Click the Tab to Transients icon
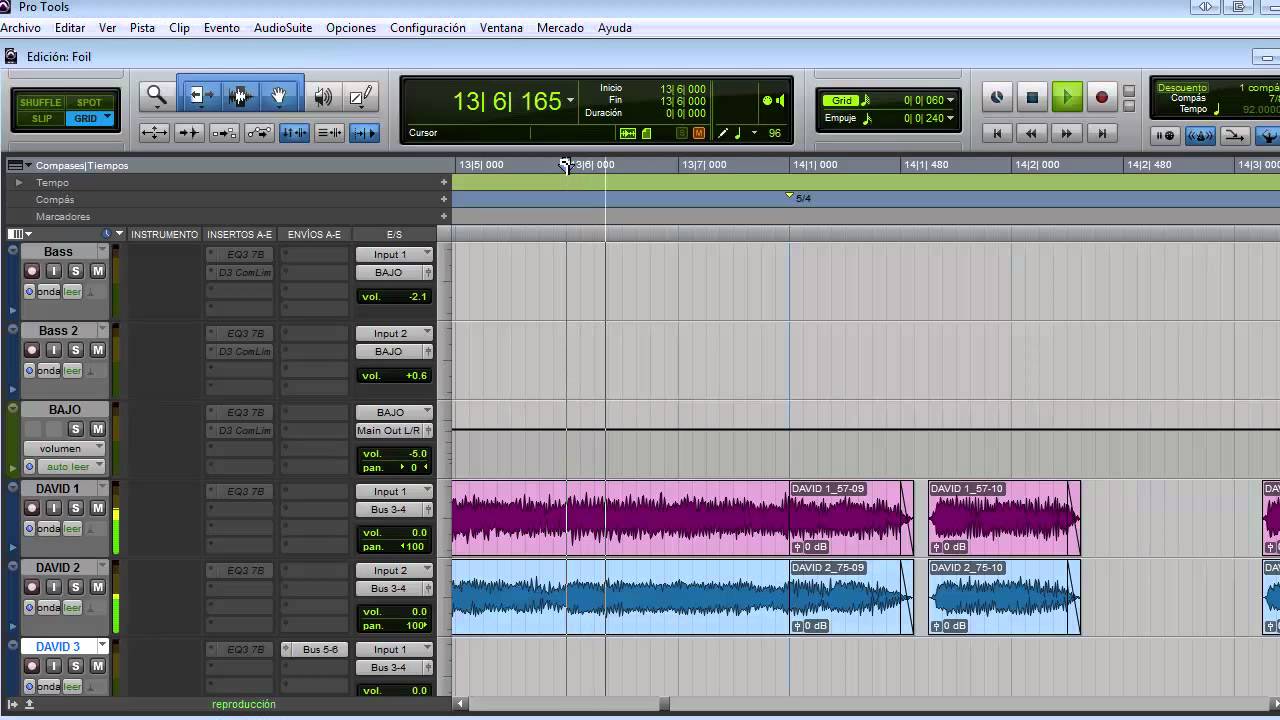Screen dimensions: 1280x720 point(189,132)
